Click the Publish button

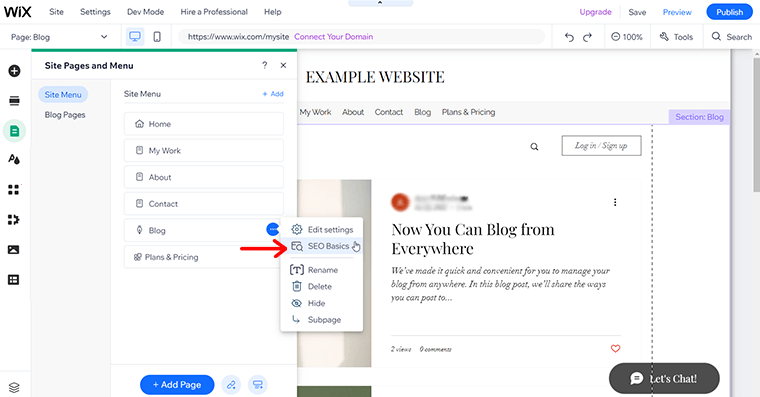tap(729, 12)
